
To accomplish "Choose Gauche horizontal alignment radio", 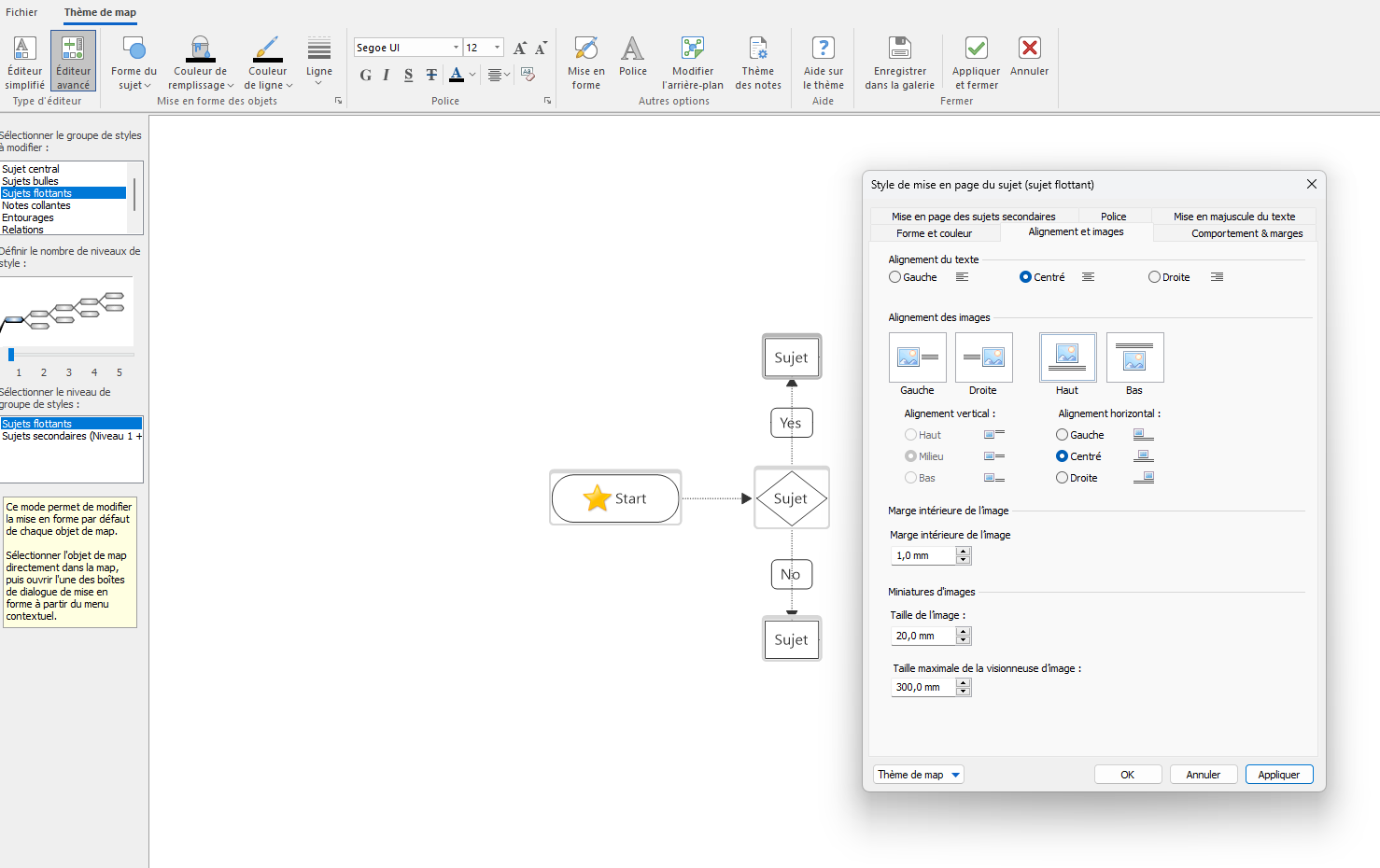I will coord(1063,435).
